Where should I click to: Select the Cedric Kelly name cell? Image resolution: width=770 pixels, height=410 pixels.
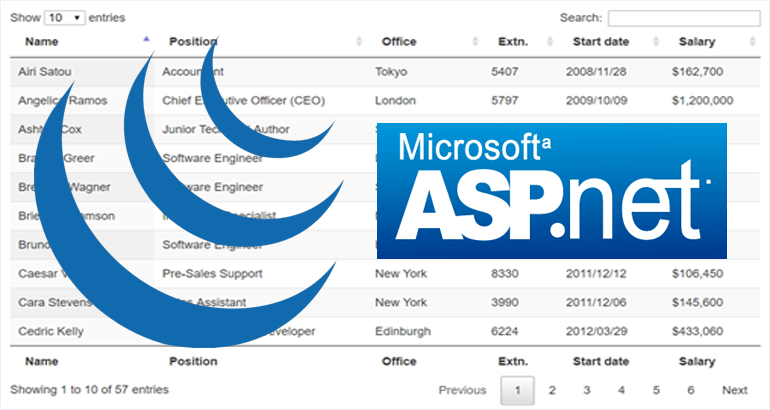click(x=51, y=331)
